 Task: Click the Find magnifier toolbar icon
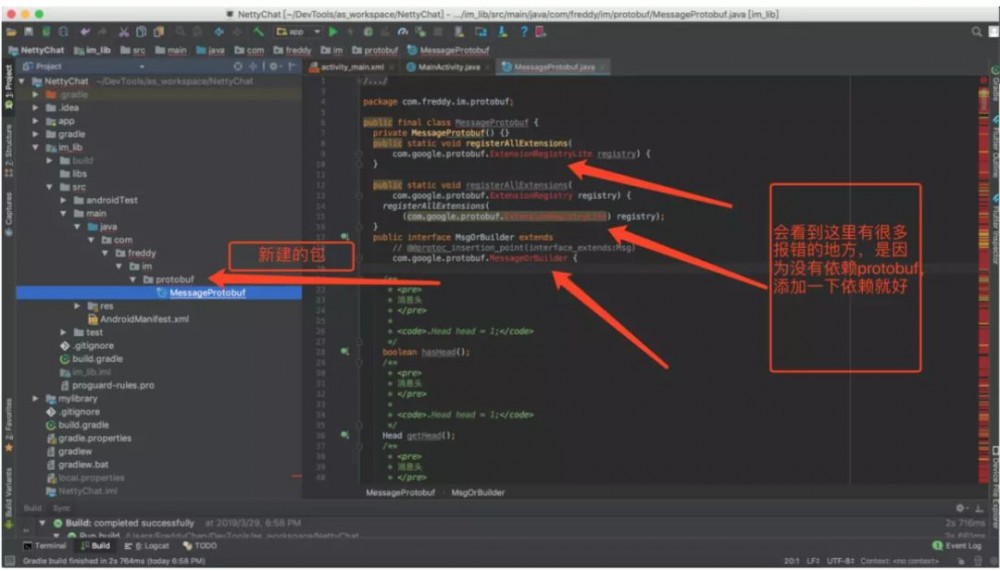click(x=179, y=32)
